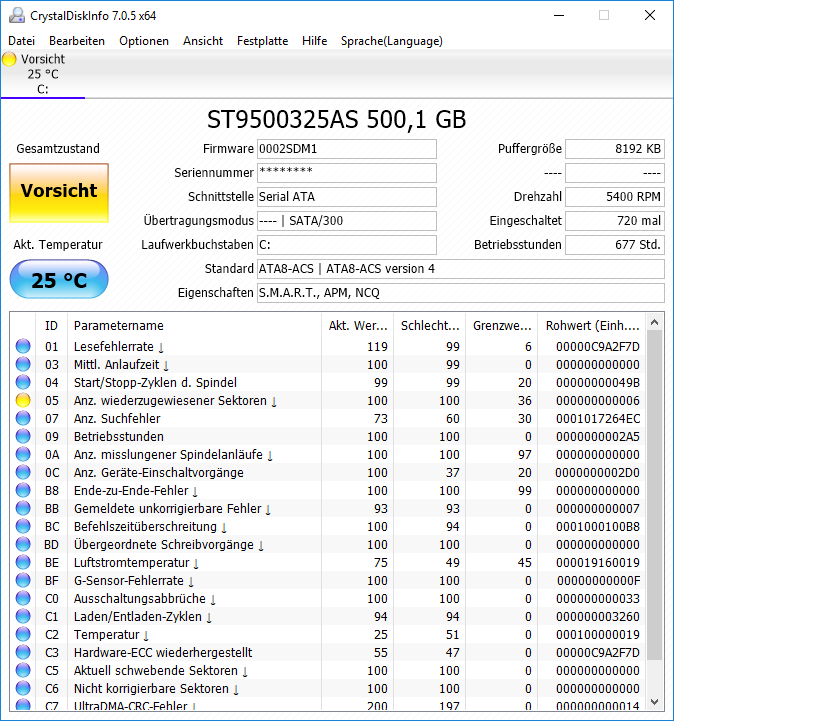819x721 pixels.
Task: Click the ID column header
Action: click(x=51, y=325)
